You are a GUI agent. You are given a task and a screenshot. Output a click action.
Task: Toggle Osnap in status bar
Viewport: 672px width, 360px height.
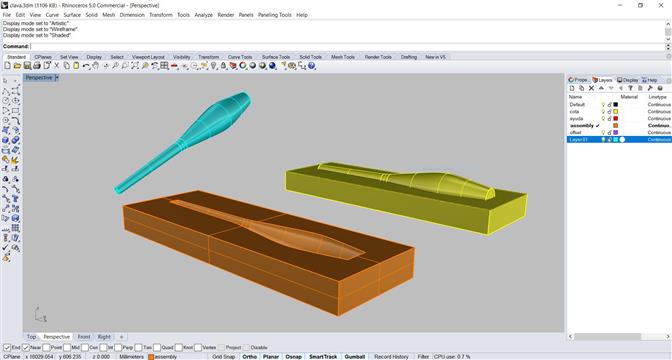click(x=294, y=357)
